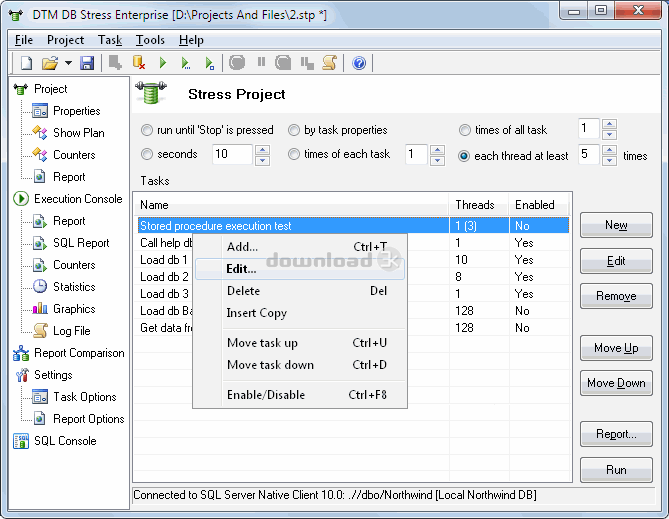The height and width of the screenshot is (519, 669).
Task: Open the dropdown arrow beside Open icon
Action: (x=68, y=63)
